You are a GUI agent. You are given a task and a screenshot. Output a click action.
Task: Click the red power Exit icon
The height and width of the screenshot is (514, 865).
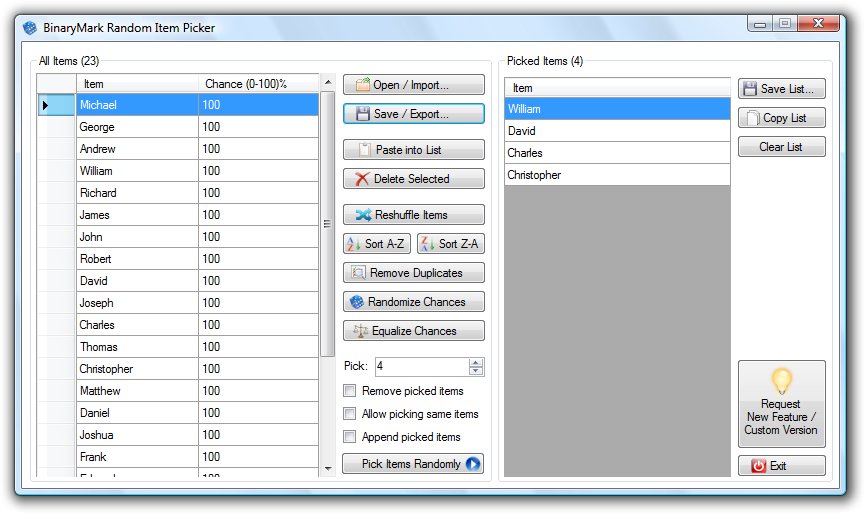coord(759,466)
